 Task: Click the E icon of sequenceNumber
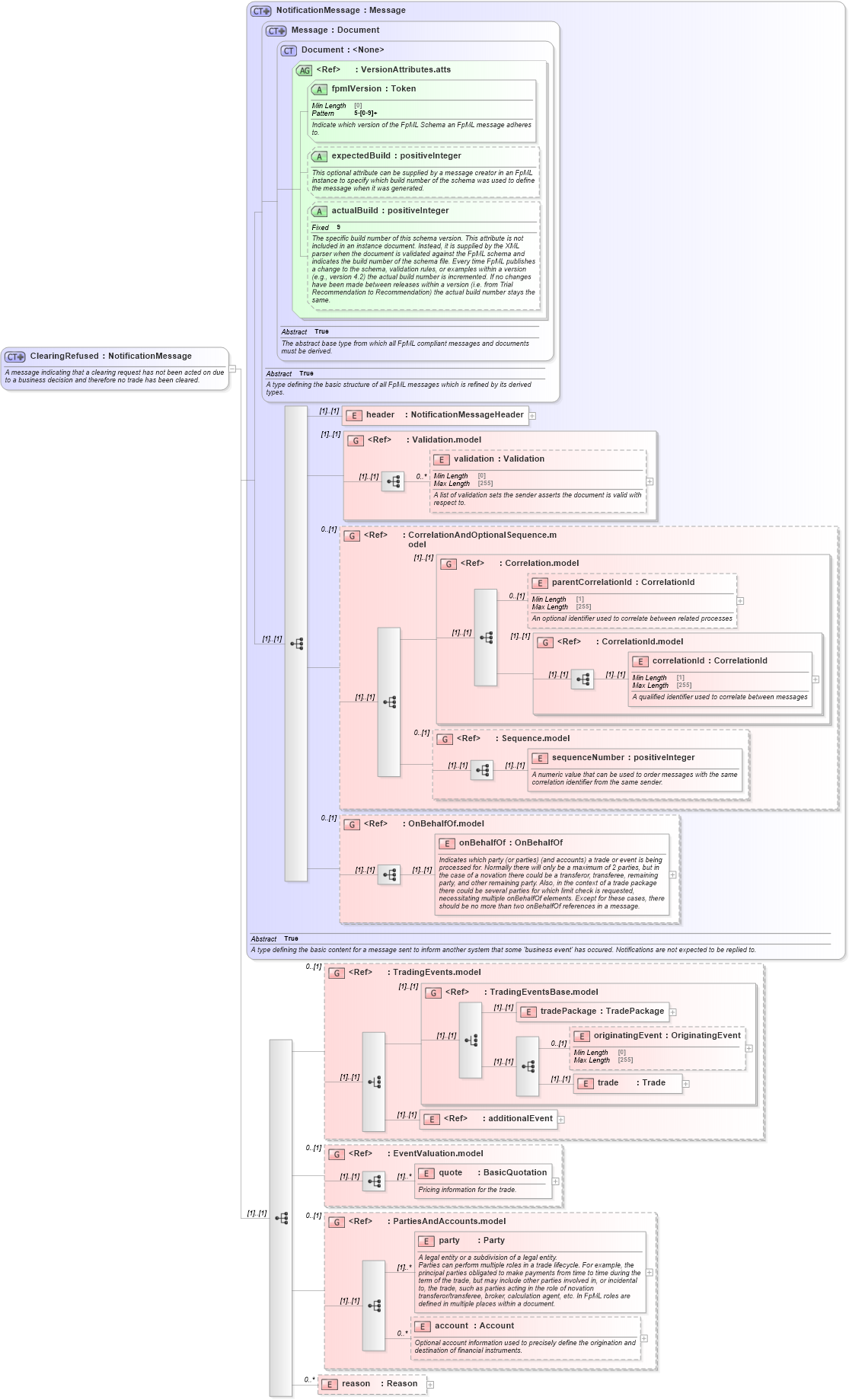point(540,758)
